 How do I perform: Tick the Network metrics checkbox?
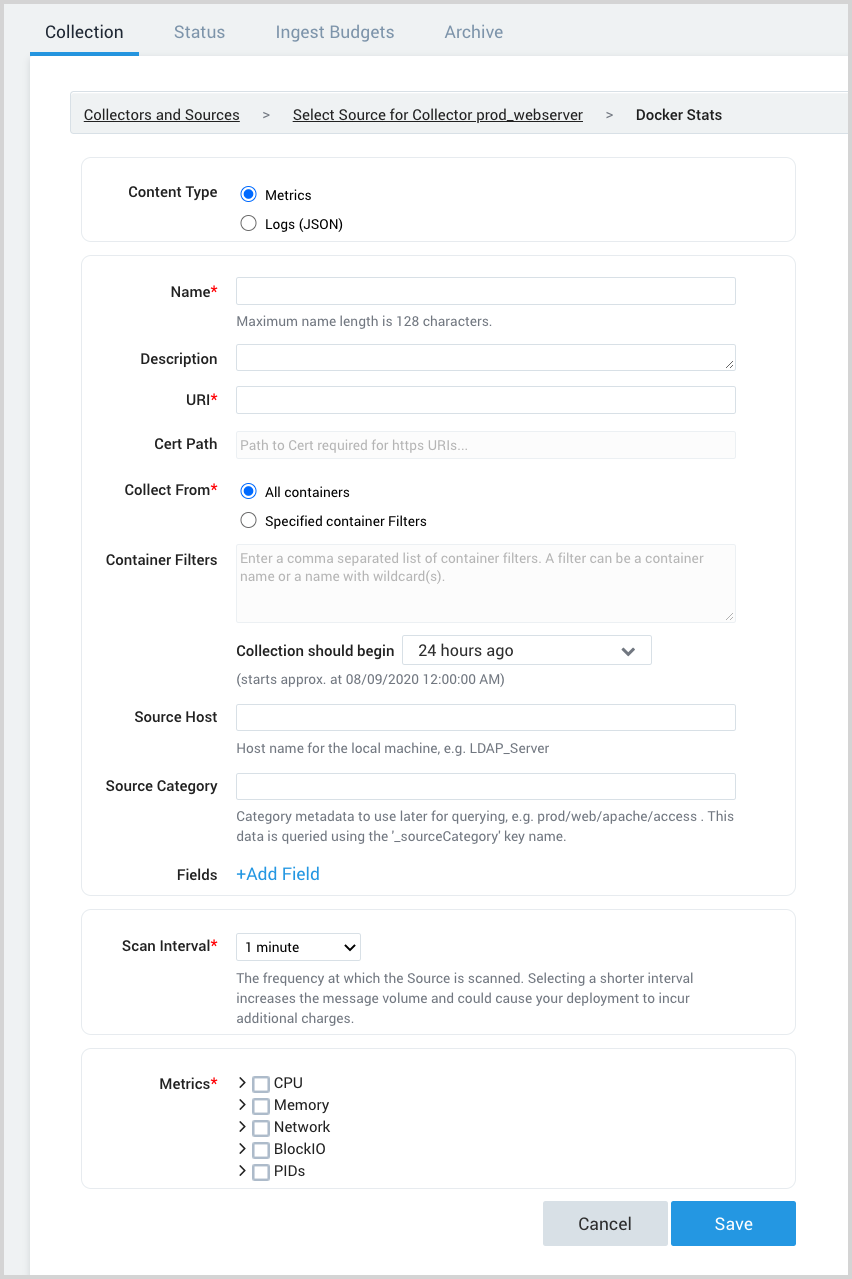click(261, 1128)
